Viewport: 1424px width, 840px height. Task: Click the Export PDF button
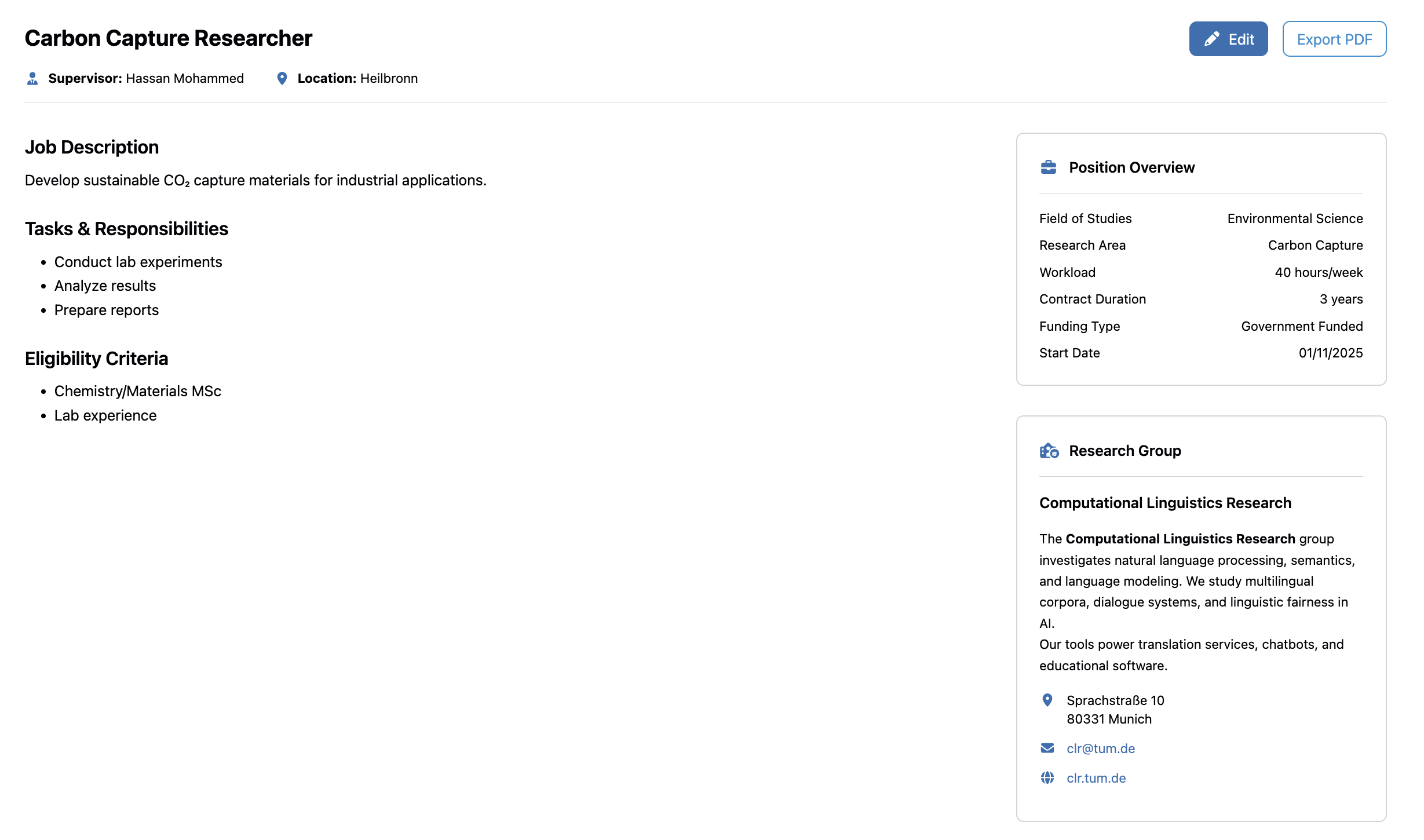1334,39
